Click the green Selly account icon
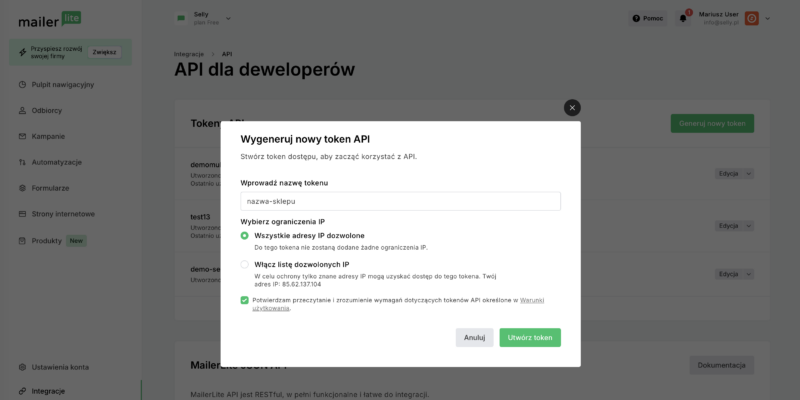Screen dimensions: 800x400 pyautogui.click(x=181, y=18)
